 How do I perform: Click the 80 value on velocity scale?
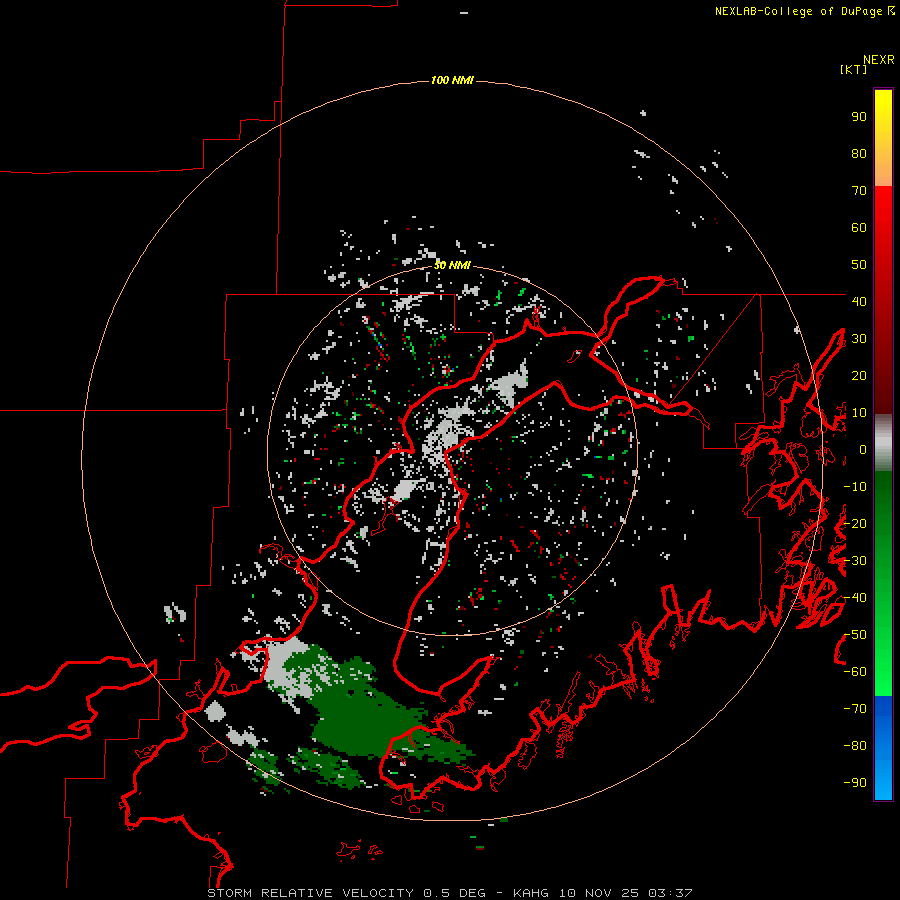[x=859, y=154]
